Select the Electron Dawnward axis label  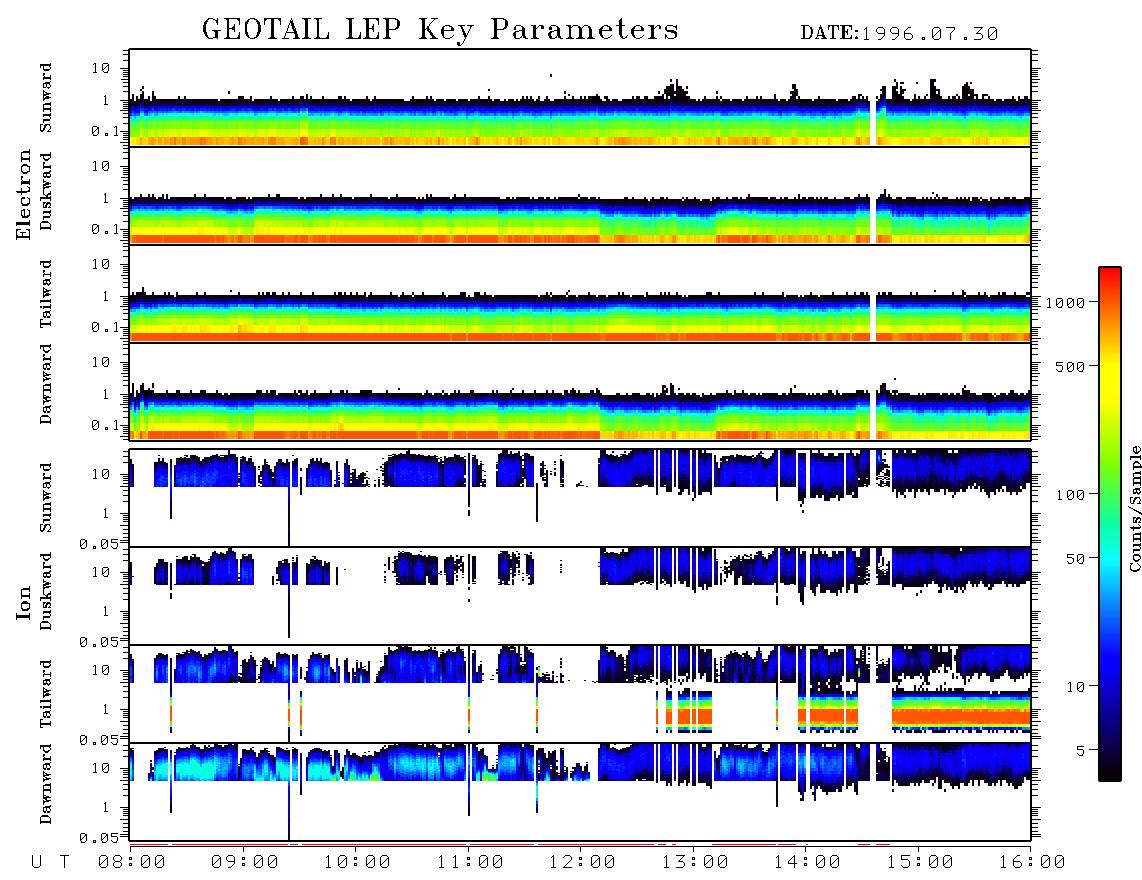(46, 384)
